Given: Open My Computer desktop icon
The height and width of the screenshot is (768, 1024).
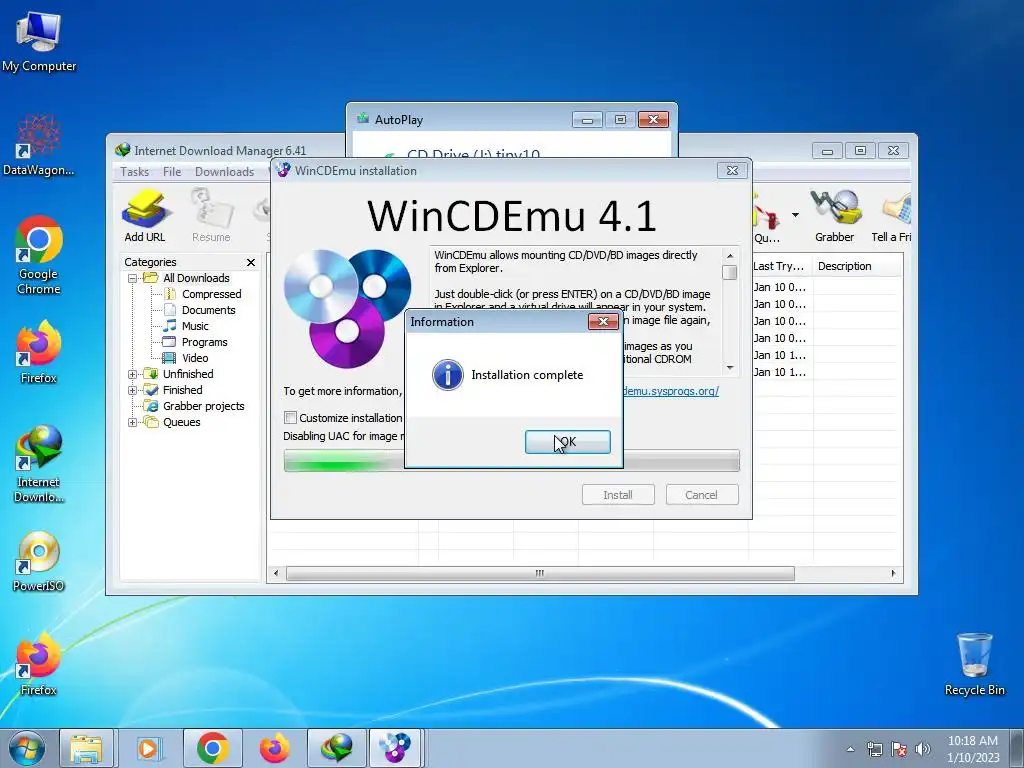Looking at the screenshot, I should tap(39, 41).
